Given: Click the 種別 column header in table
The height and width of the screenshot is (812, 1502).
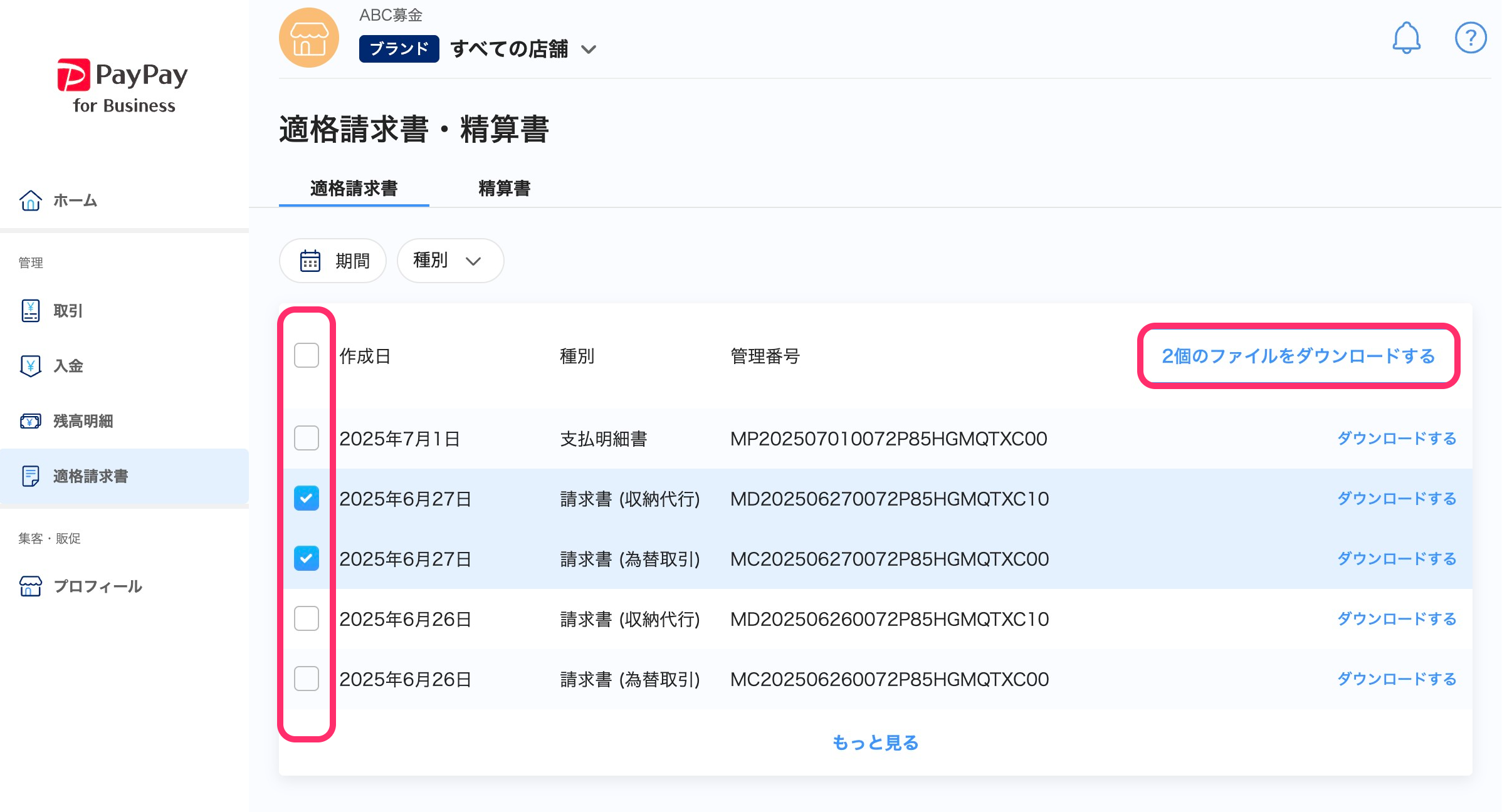Looking at the screenshot, I should pos(577,356).
